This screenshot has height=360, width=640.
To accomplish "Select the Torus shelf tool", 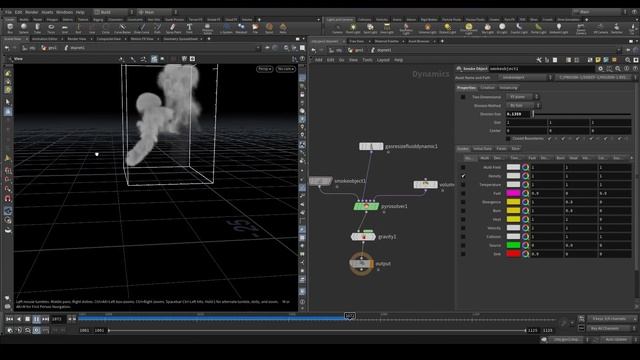I will point(51,28).
